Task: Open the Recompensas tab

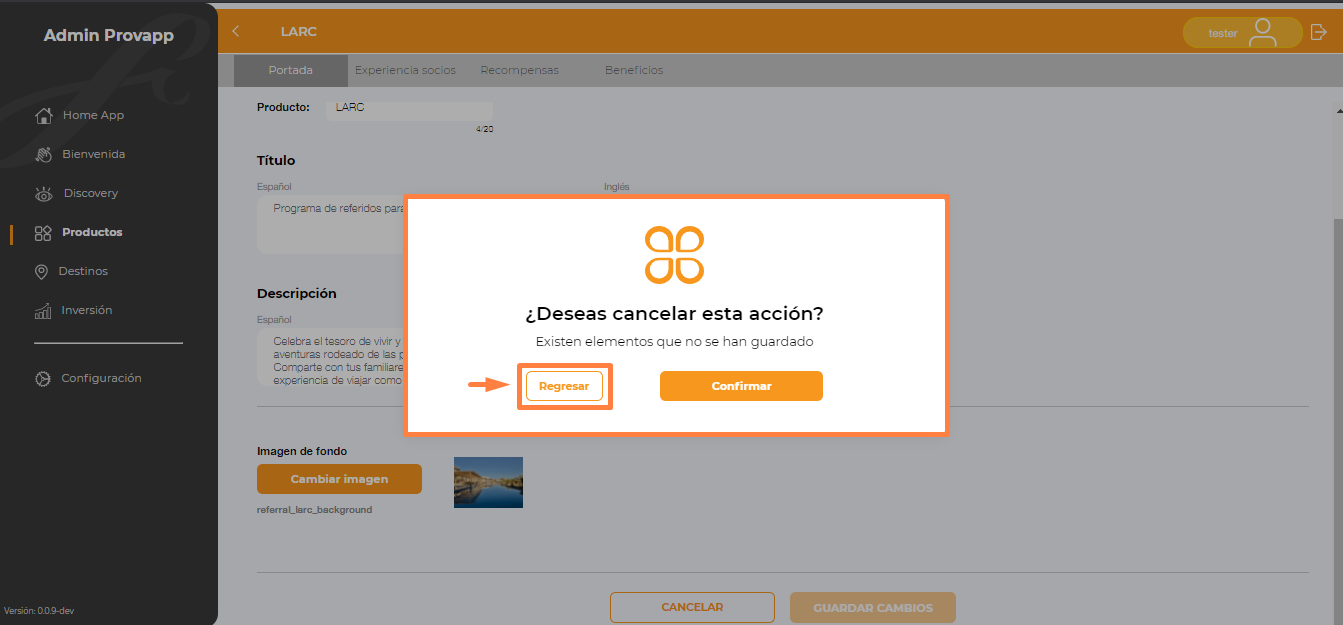Action: tap(519, 70)
